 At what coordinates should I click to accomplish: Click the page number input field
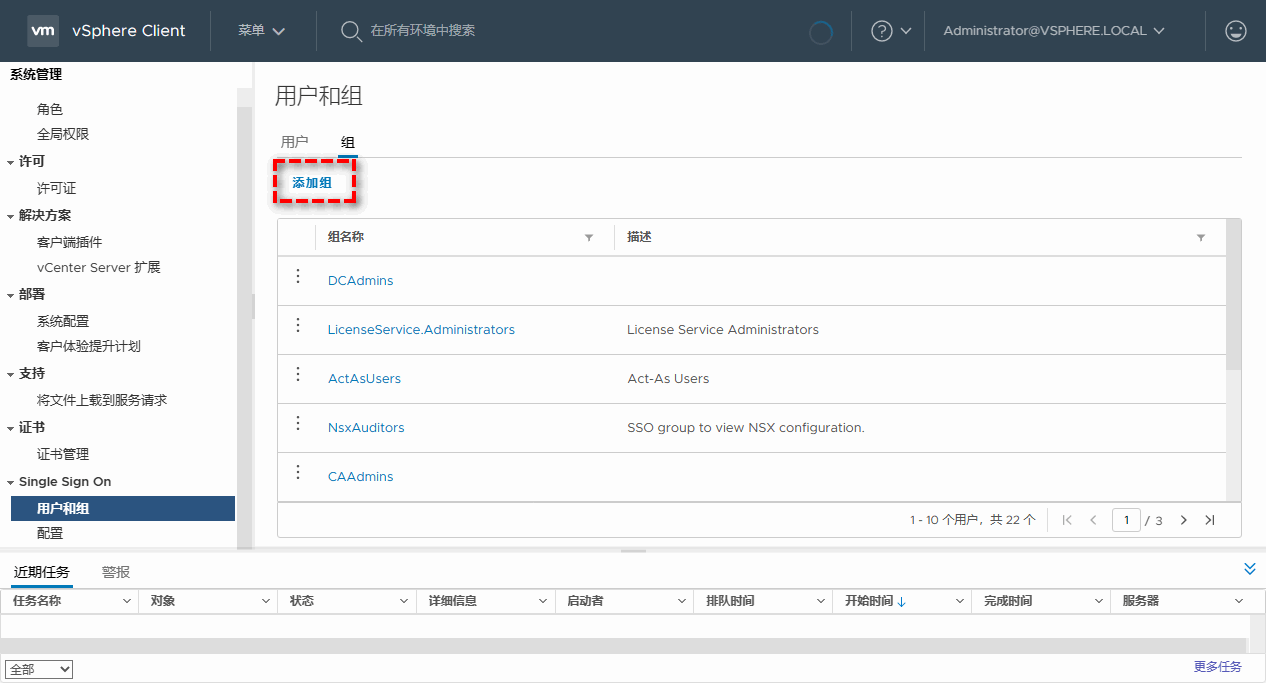[1126, 520]
